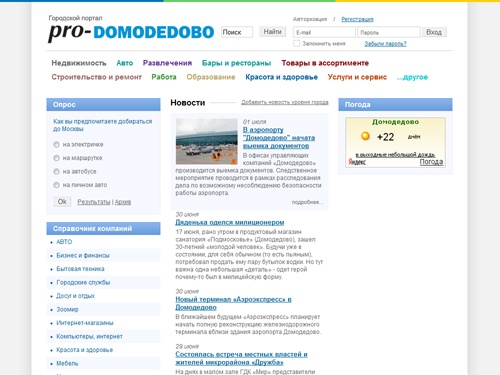The width and height of the screenshot is (500, 375).
Task: Focus the E-mail login field
Action: click(x=324, y=32)
